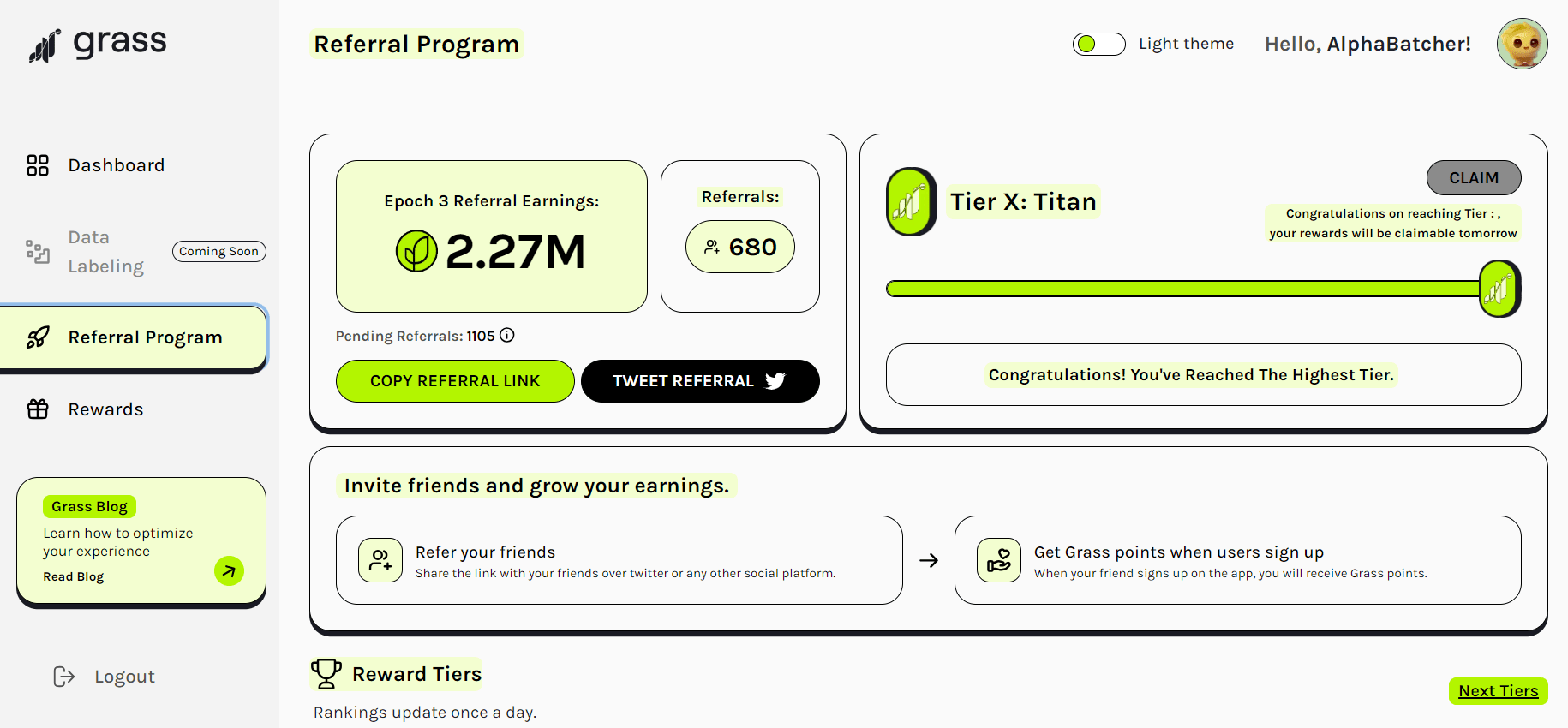Click the Pending Referrals info icon

pyautogui.click(x=507, y=335)
